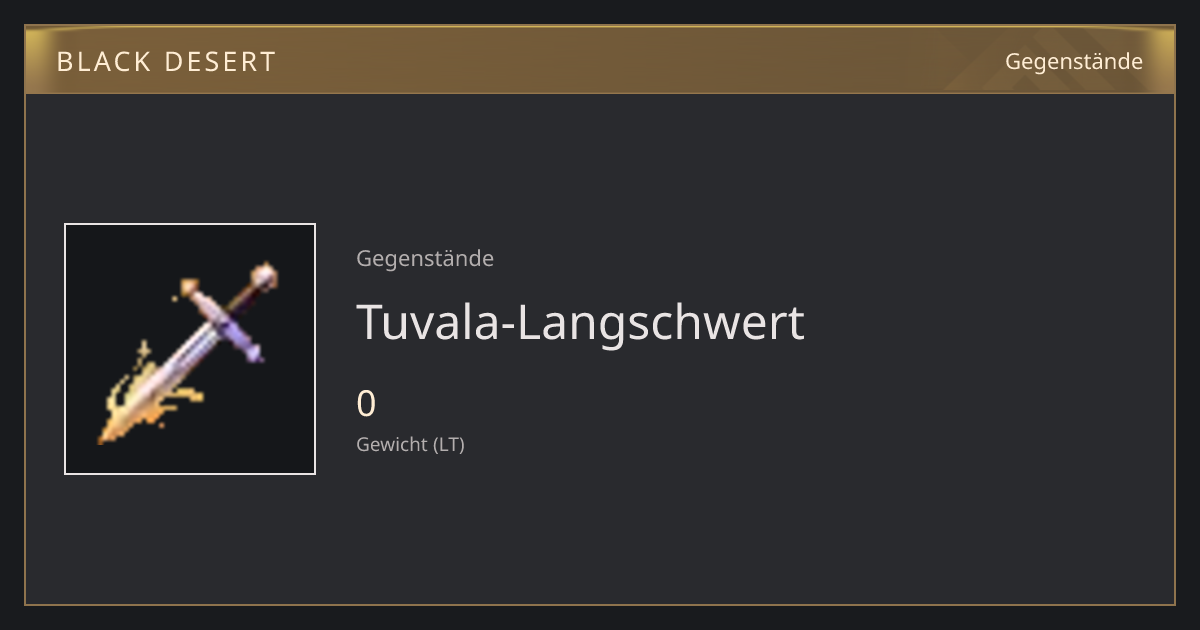Click the Tuvala longsword item thumbnail
The width and height of the screenshot is (1200, 630).
point(190,349)
